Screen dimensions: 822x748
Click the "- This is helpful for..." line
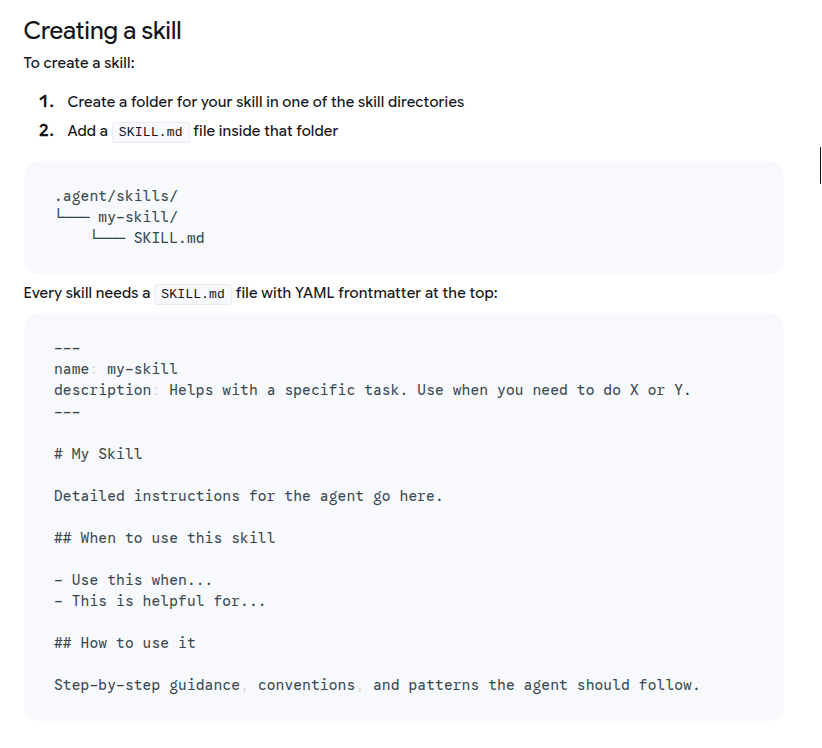click(159, 601)
